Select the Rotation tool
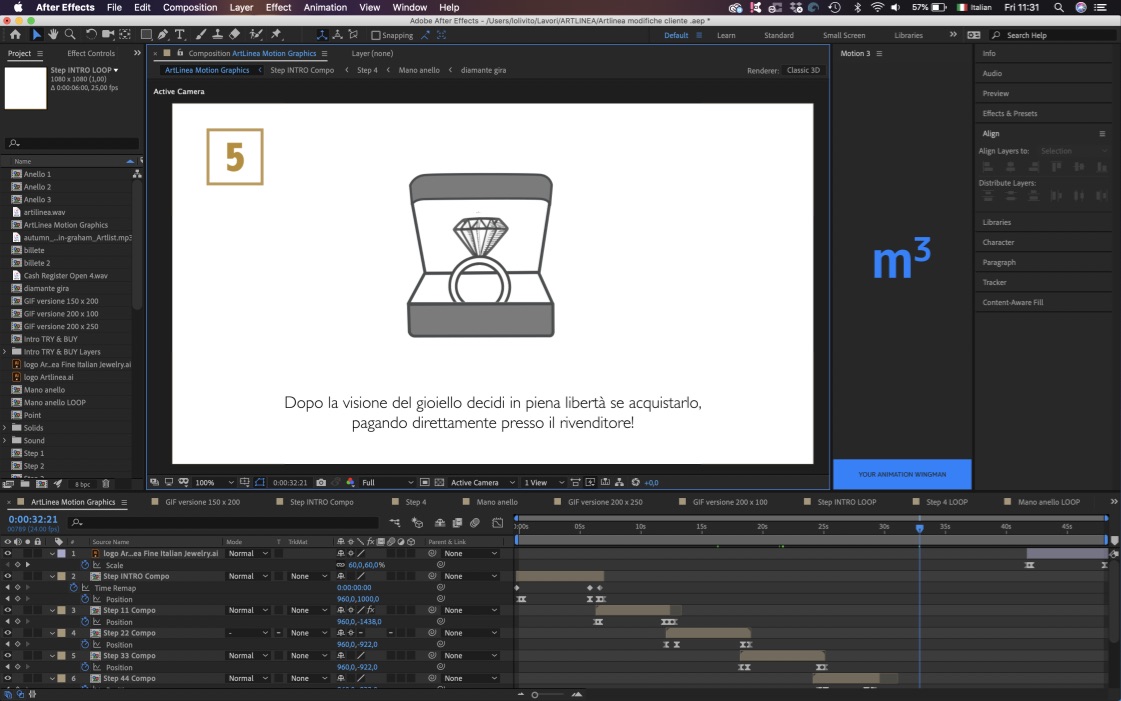The height and width of the screenshot is (701, 1121). point(91,34)
